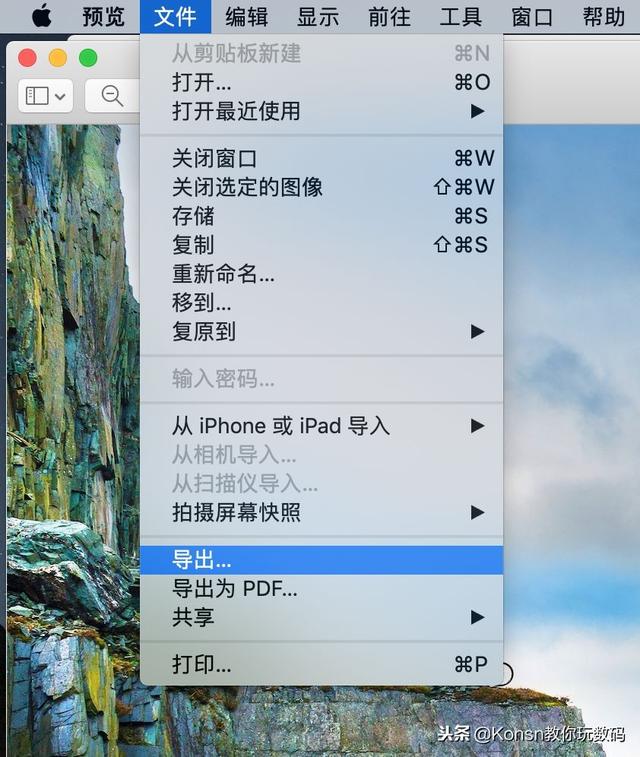Open the 编辑 menu
This screenshot has width=640, height=757.
247,17
